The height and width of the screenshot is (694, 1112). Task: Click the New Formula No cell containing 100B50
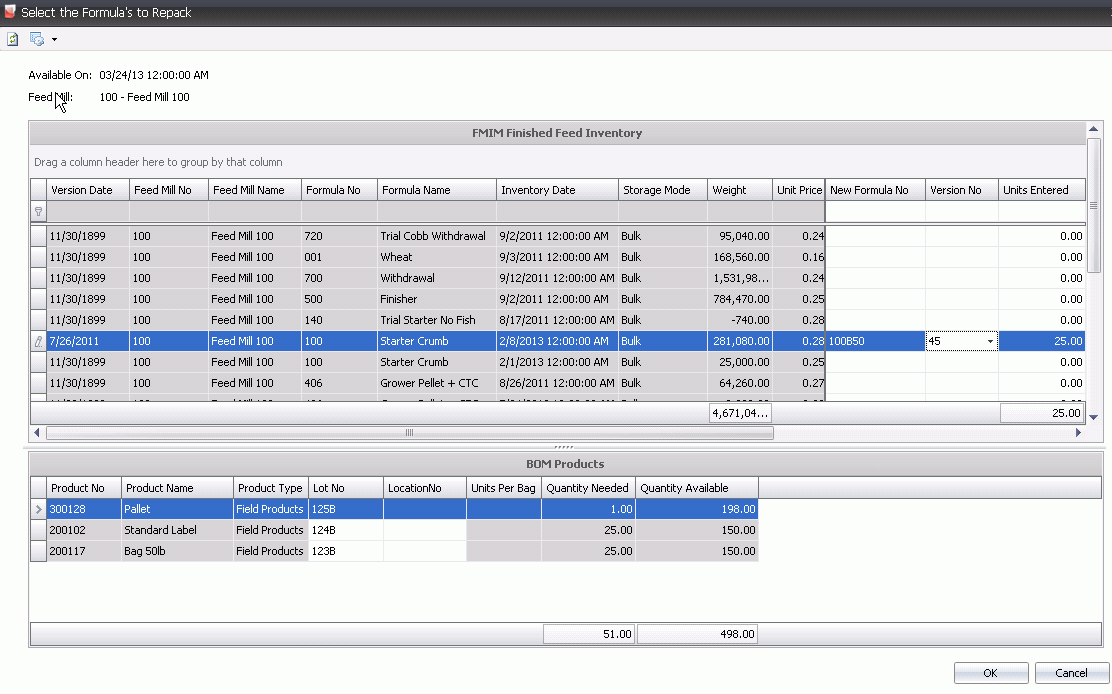(874, 342)
